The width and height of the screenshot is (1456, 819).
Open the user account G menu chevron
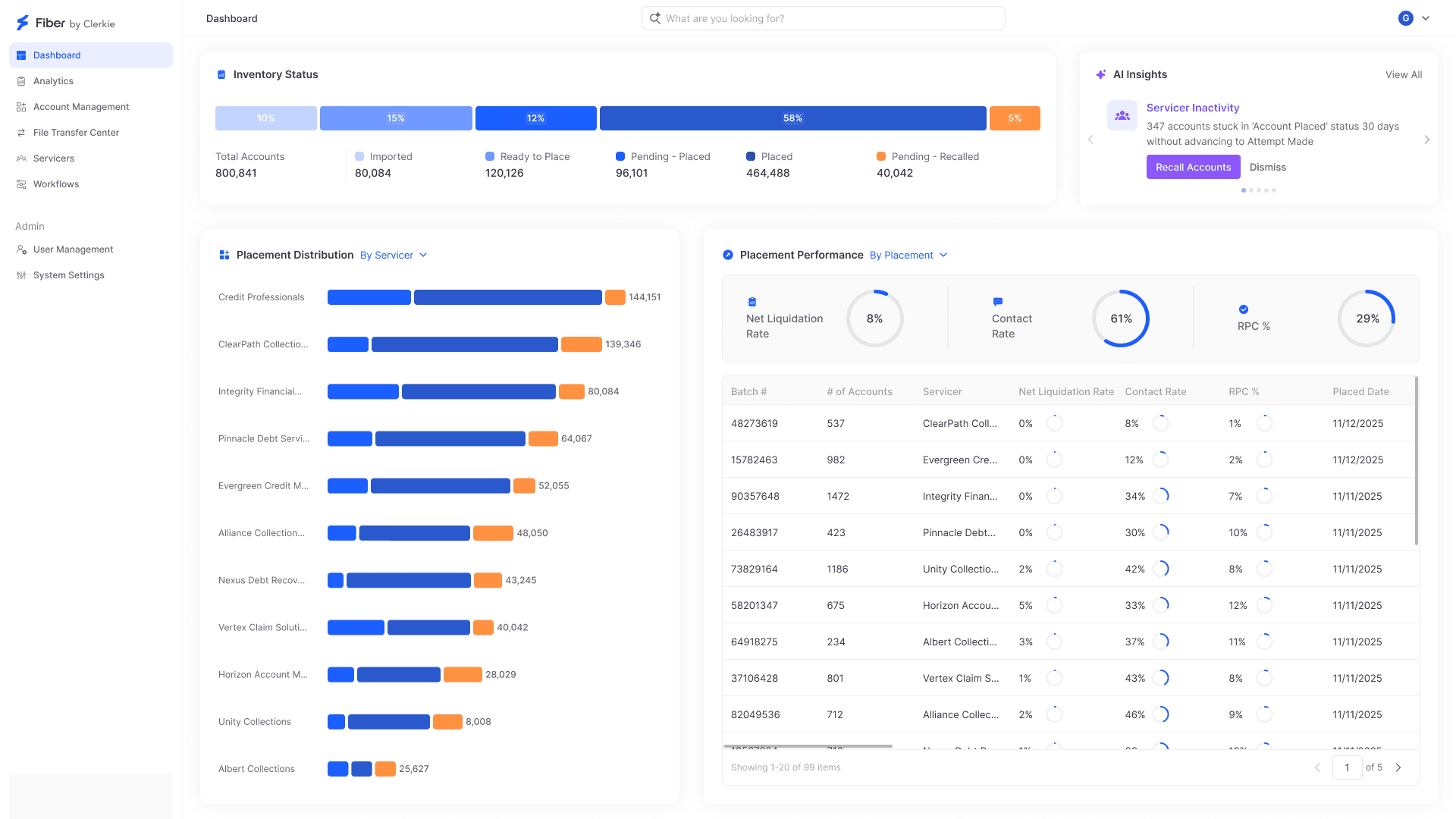tap(1426, 18)
